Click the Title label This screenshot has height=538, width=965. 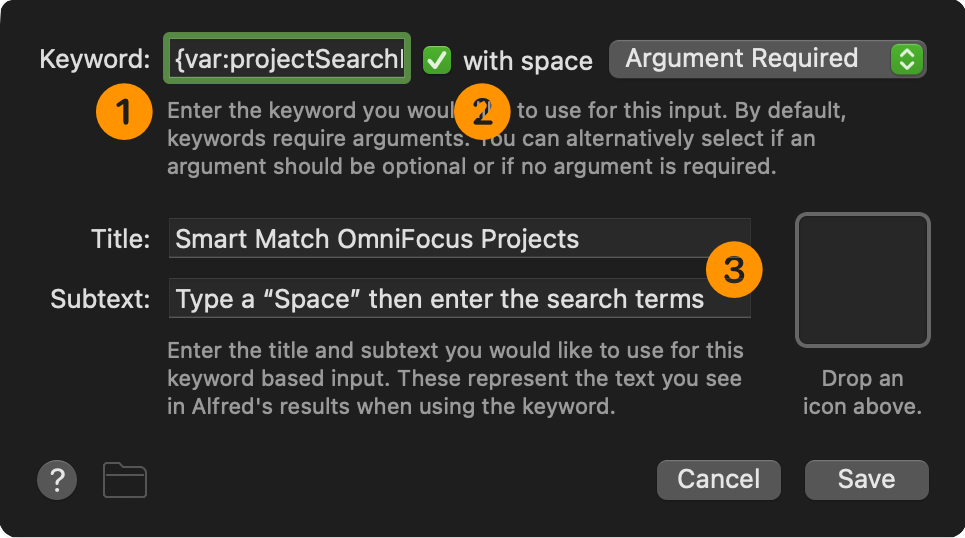coord(121,239)
